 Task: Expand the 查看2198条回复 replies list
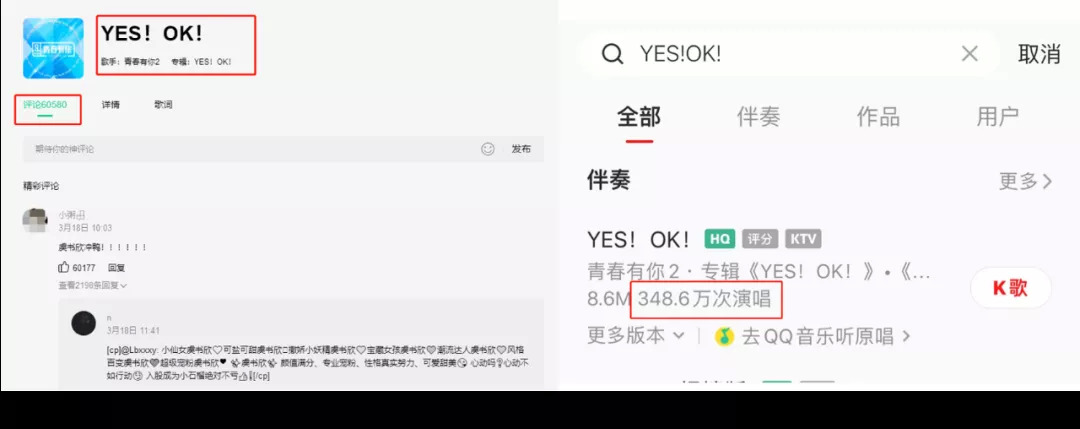coord(93,285)
